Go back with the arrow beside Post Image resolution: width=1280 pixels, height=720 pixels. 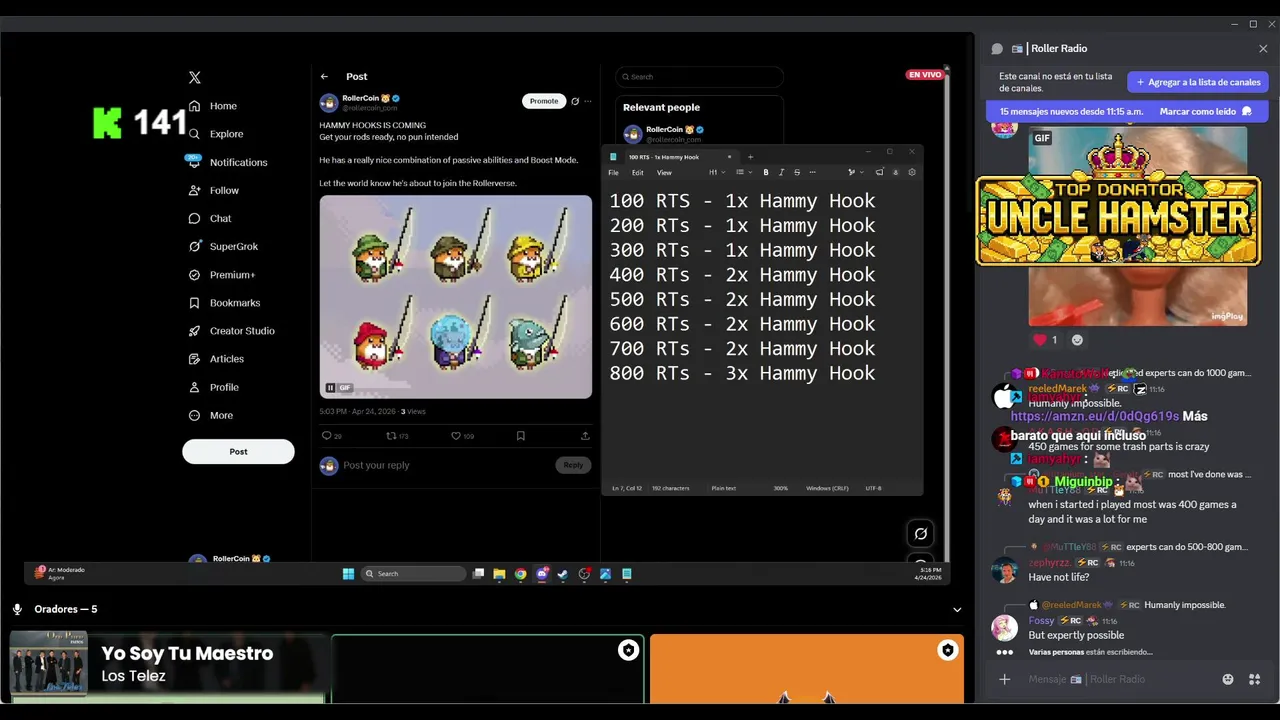324,76
